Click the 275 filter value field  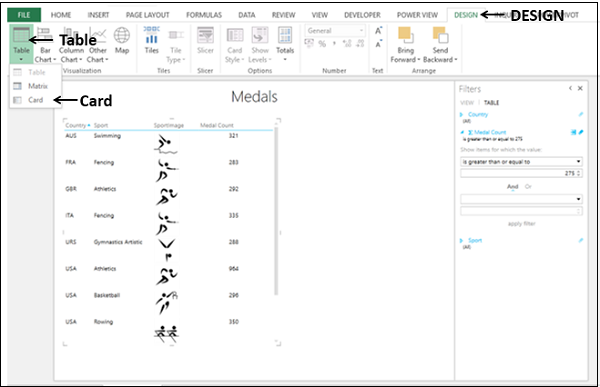point(521,173)
